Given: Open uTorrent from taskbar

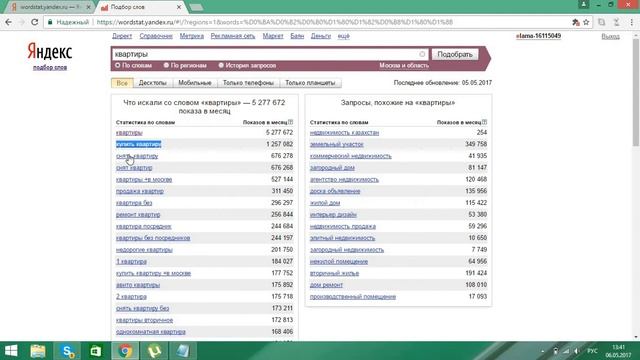Looking at the screenshot, I should click(x=154, y=351).
